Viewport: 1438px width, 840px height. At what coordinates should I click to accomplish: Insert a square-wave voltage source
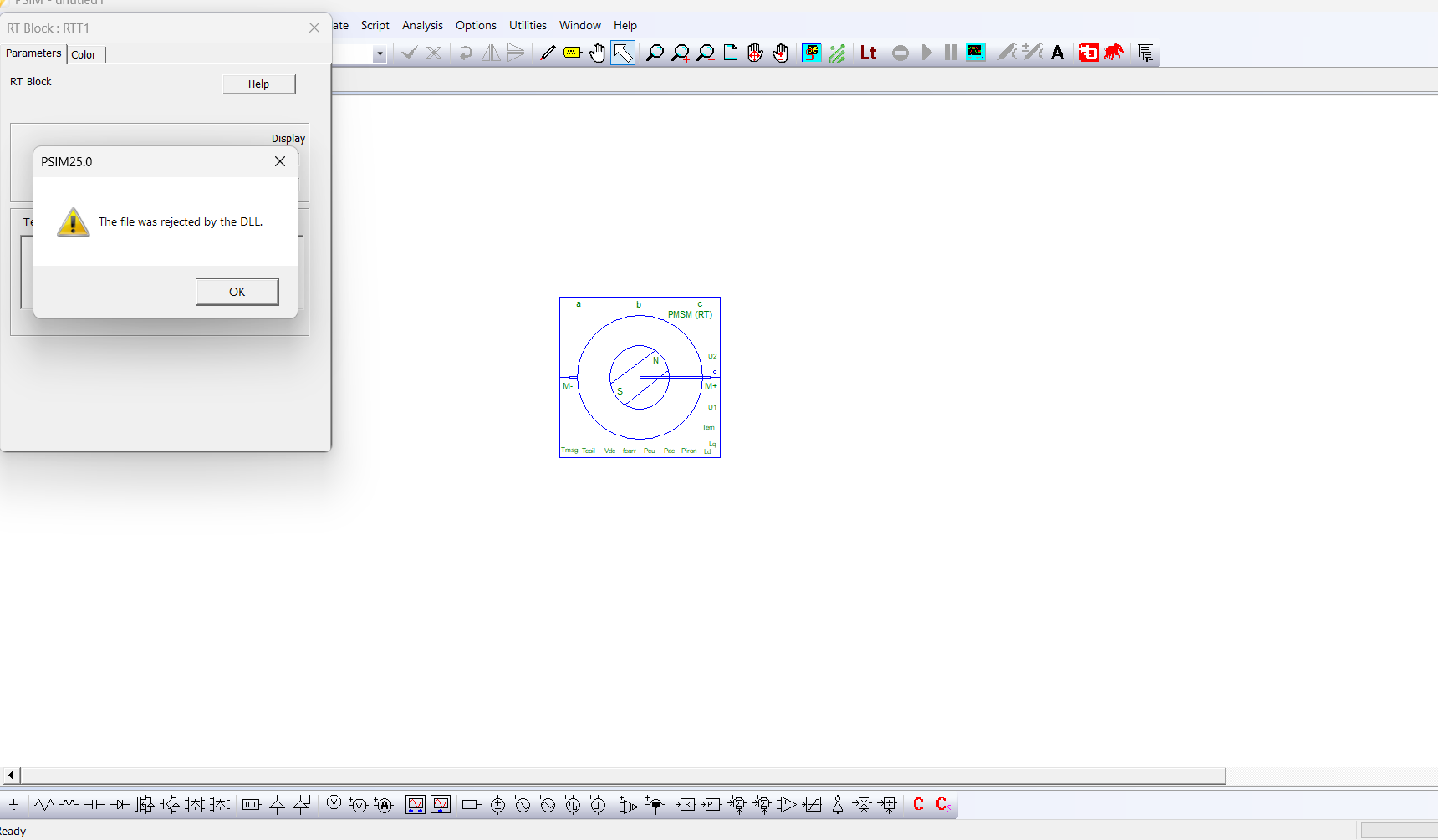(x=573, y=805)
